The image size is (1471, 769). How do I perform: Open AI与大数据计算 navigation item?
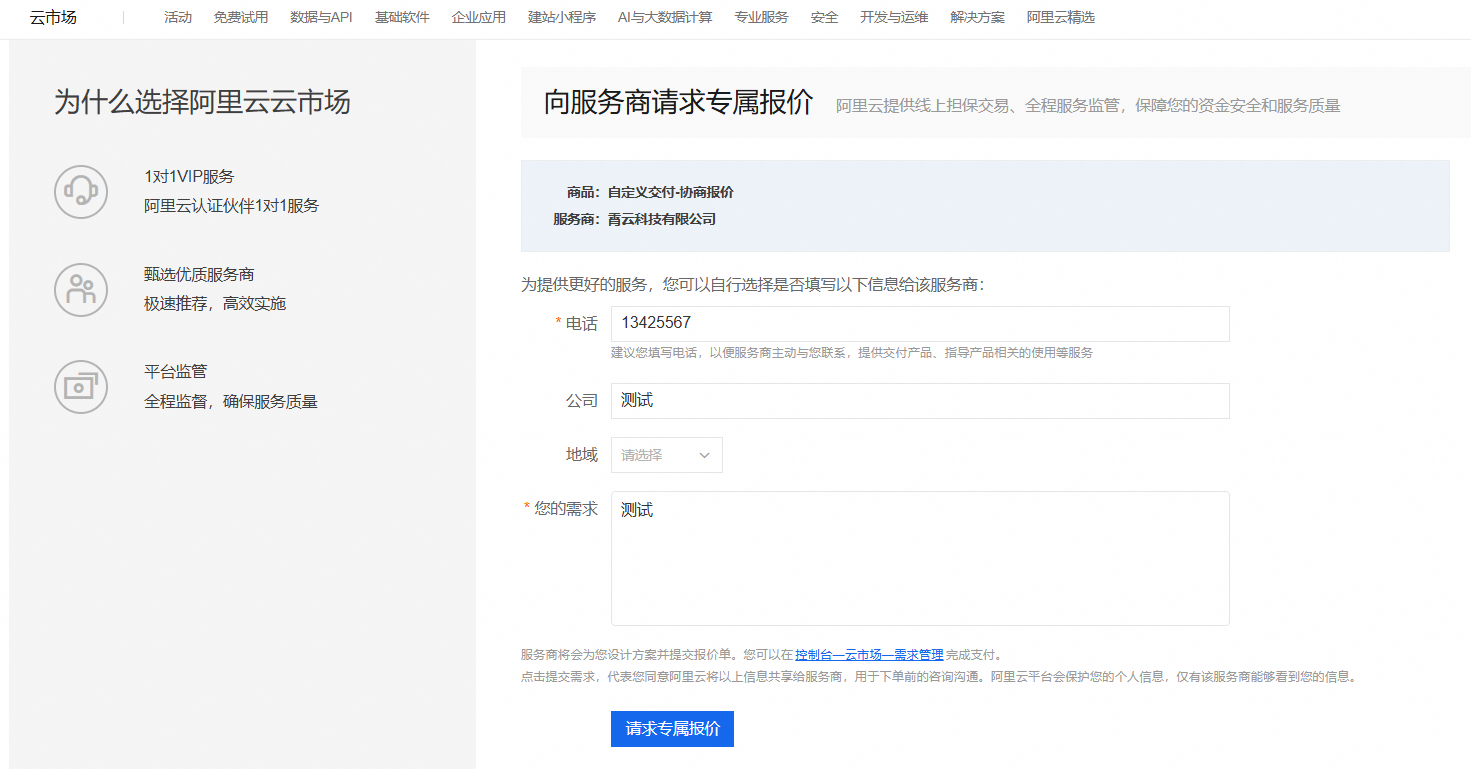pyautogui.click(x=665, y=17)
